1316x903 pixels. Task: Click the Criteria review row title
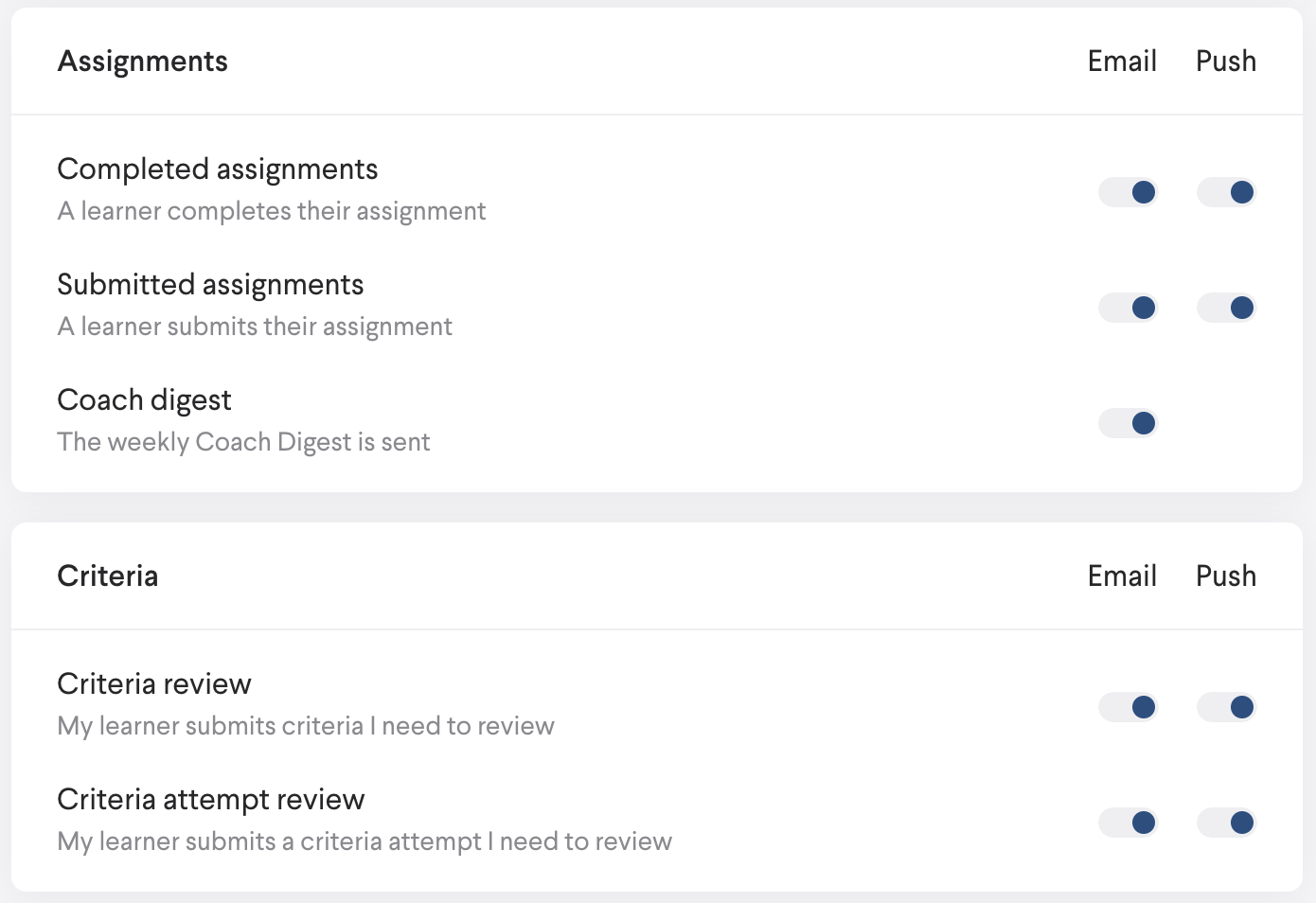click(x=154, y=684)
